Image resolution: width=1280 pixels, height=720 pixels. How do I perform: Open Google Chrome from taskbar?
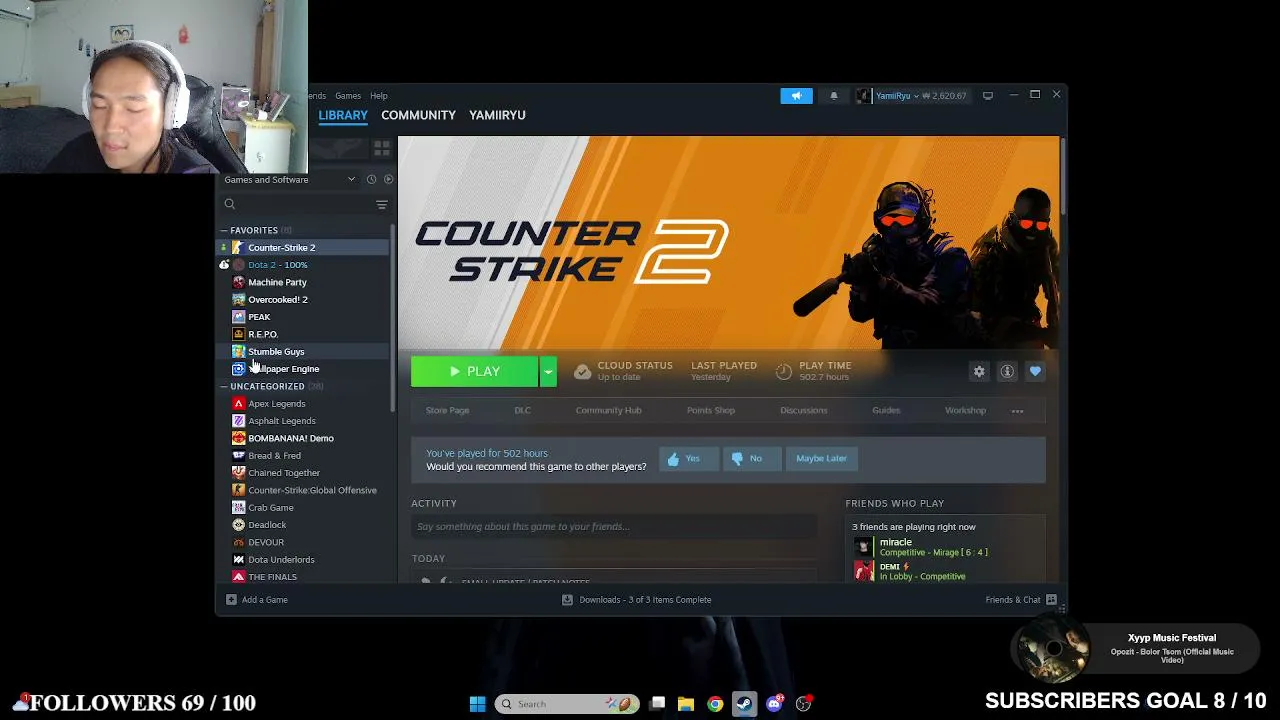pyautogui.click(x=715, y=704)
